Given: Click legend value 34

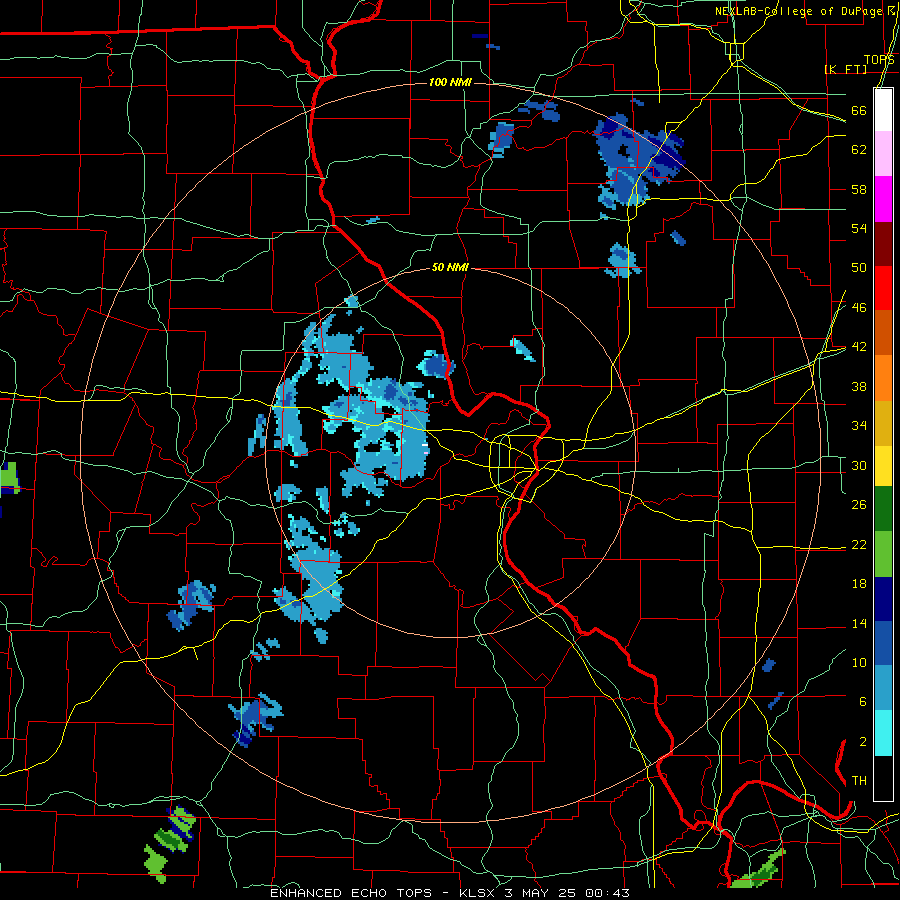Looking at the screenshot, I should (x=859, y=425).
